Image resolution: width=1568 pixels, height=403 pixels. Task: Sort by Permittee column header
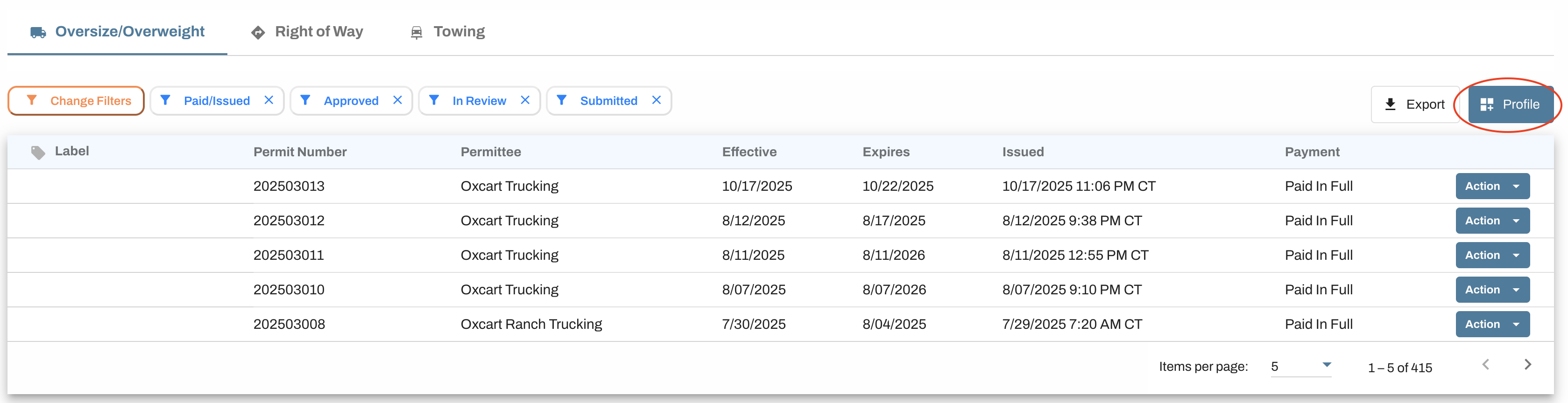(x=491, y=152)
